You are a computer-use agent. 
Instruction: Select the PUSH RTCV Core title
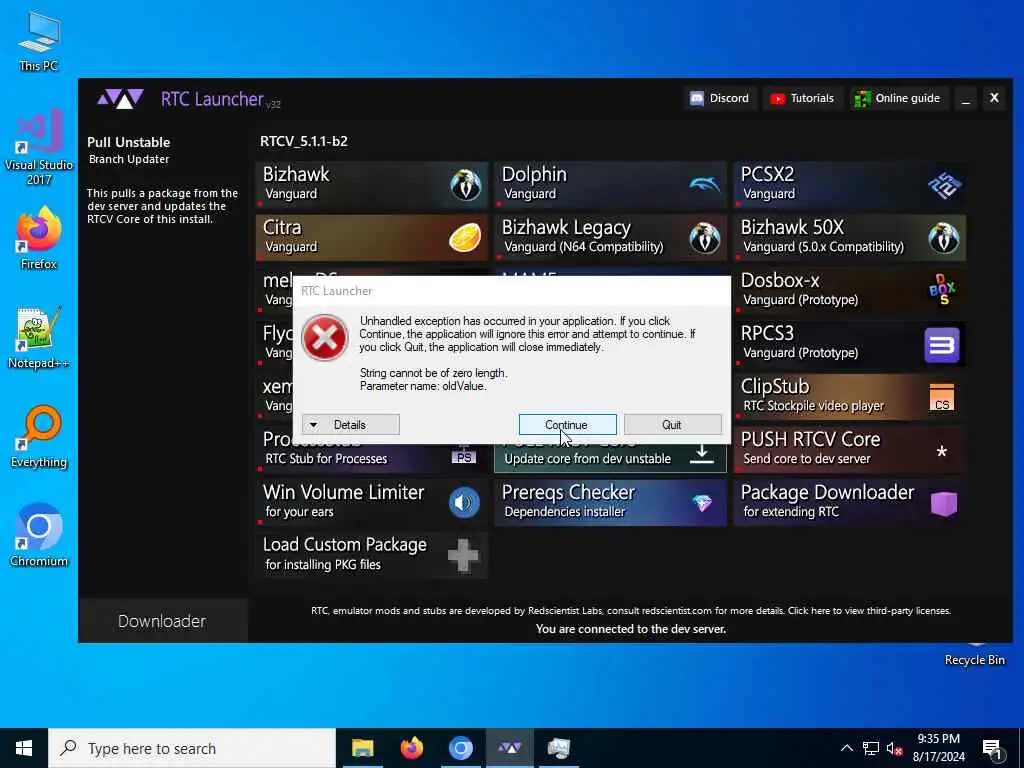810,439
